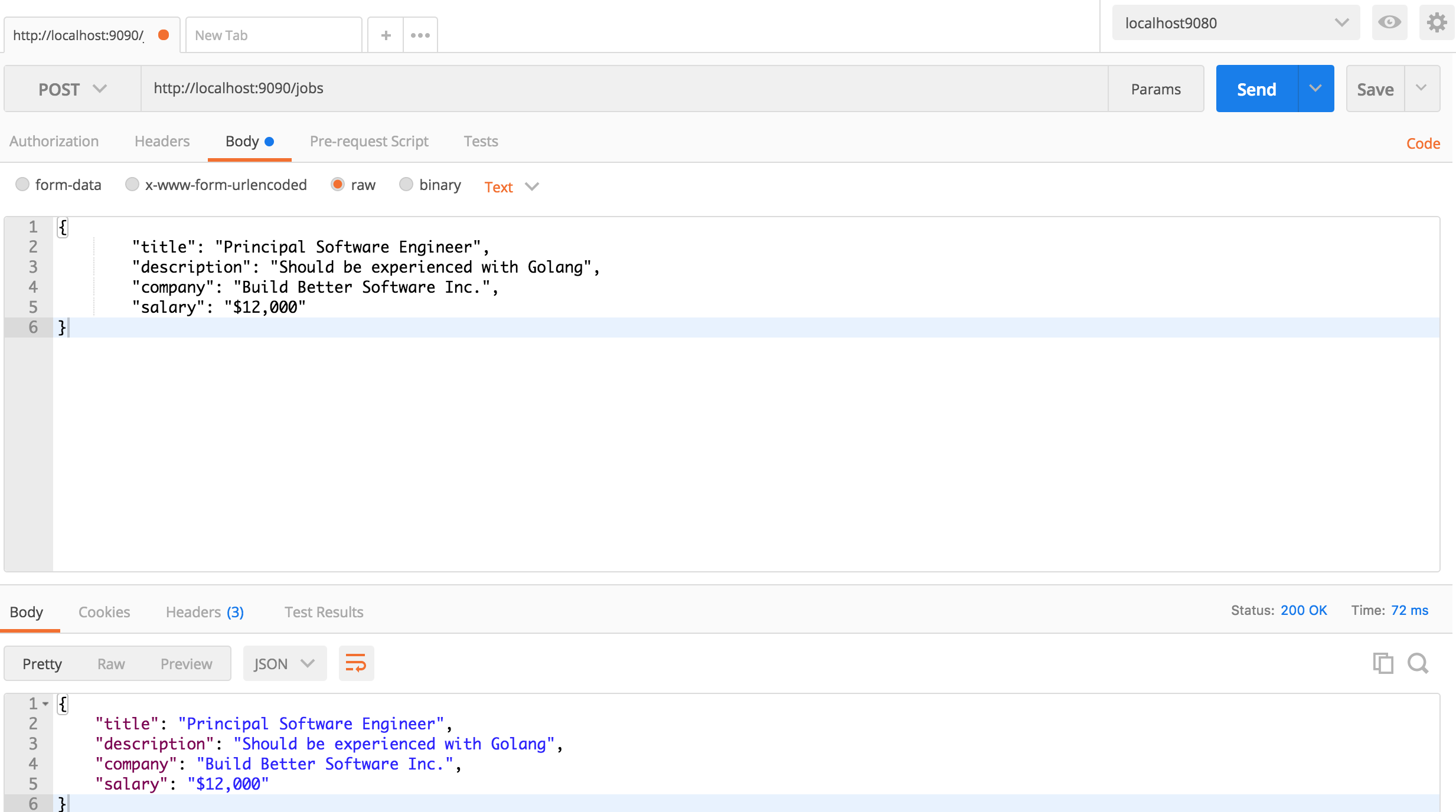Switch to the Headers tab
The image size is (1456, 812).
tap(162, 141)
